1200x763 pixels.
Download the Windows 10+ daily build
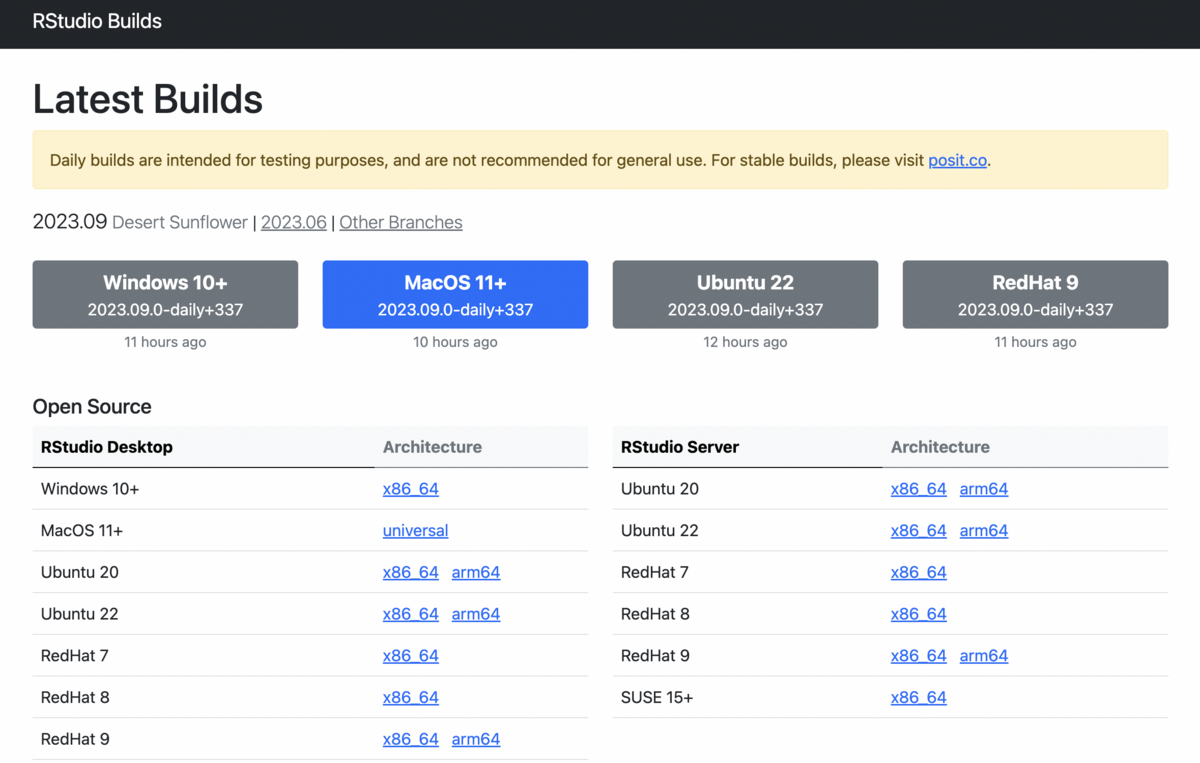coord(165,294)
